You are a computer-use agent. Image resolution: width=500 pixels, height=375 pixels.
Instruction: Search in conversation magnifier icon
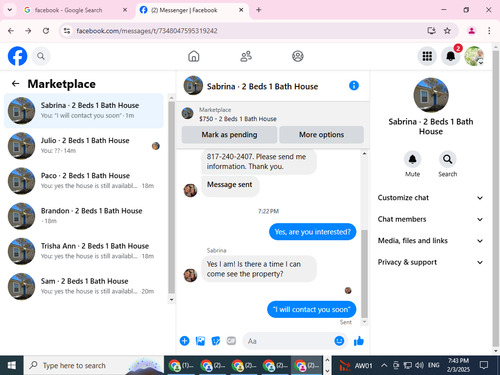click(447, 159)
